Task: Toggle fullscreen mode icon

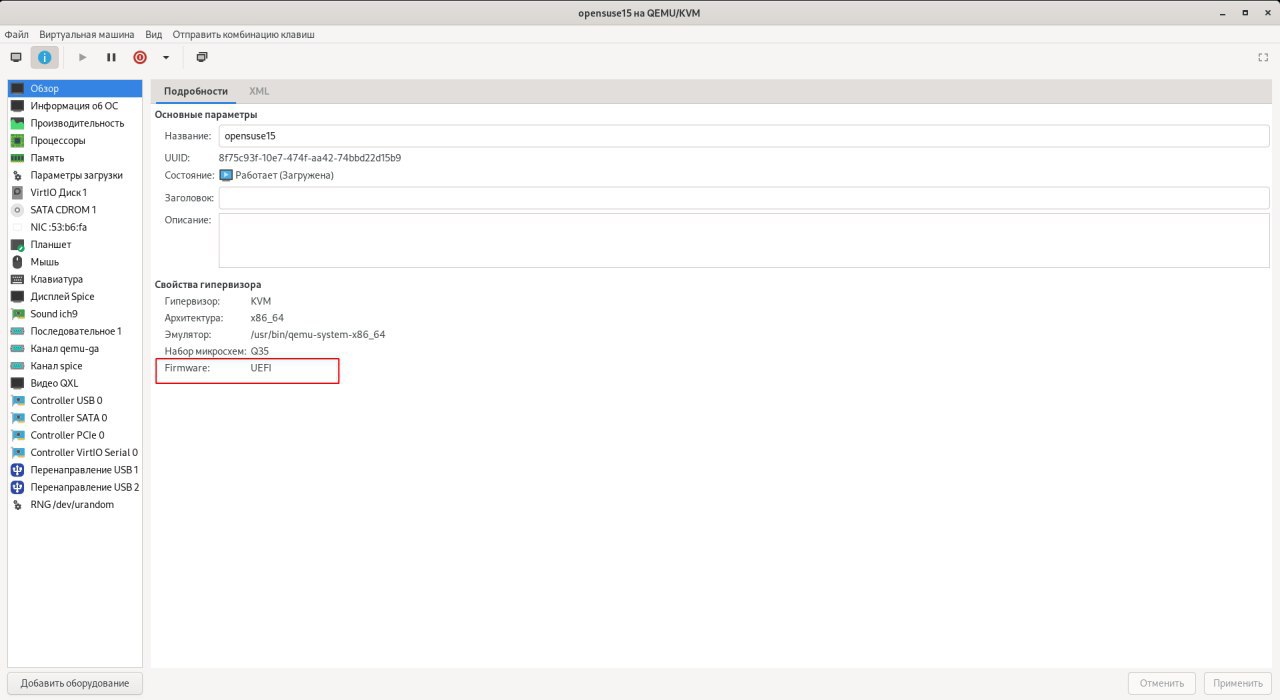Action: coord(1263,57)
